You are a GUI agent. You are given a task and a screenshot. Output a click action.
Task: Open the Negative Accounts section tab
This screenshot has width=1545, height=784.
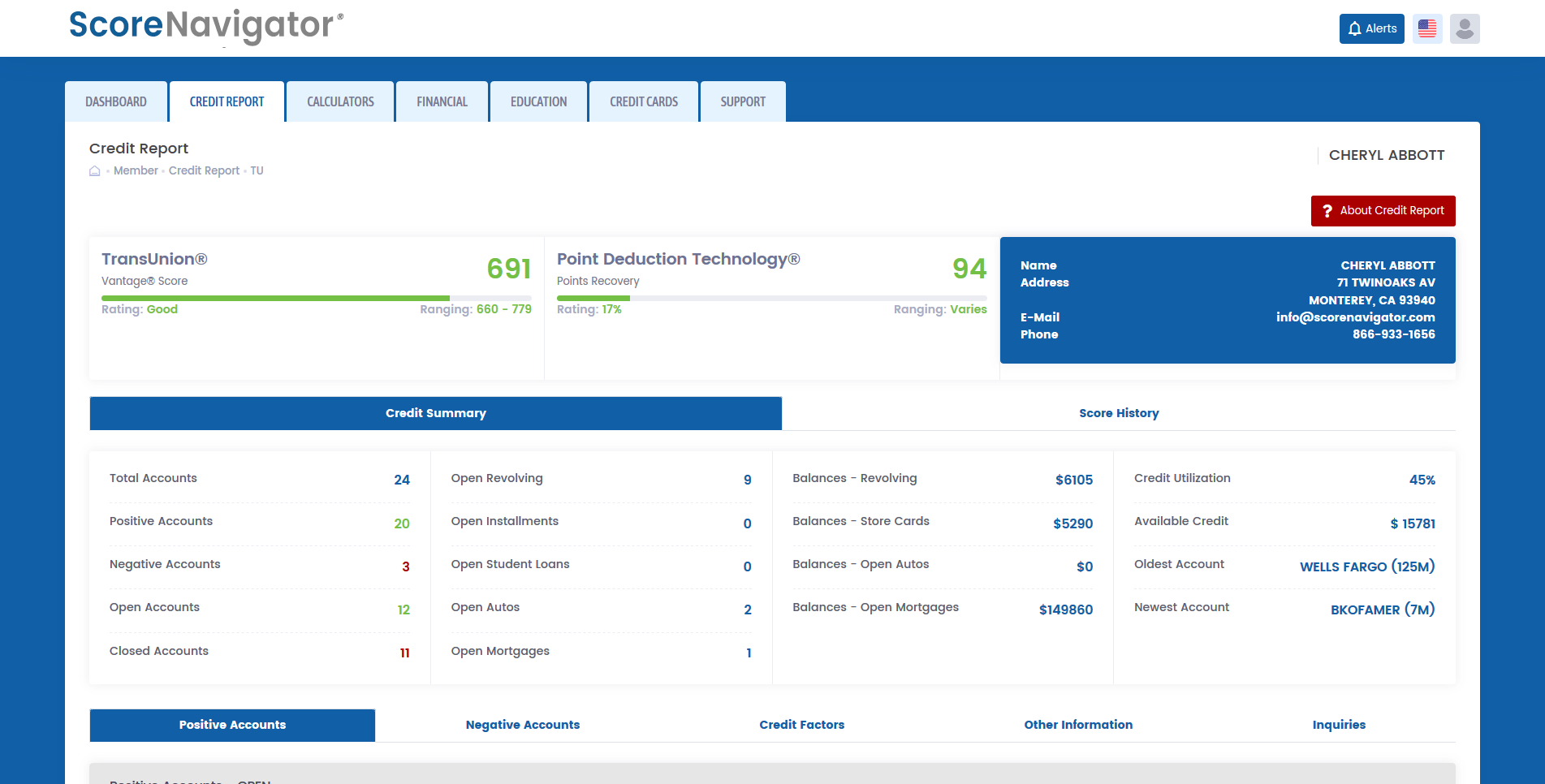pos(523,725)
